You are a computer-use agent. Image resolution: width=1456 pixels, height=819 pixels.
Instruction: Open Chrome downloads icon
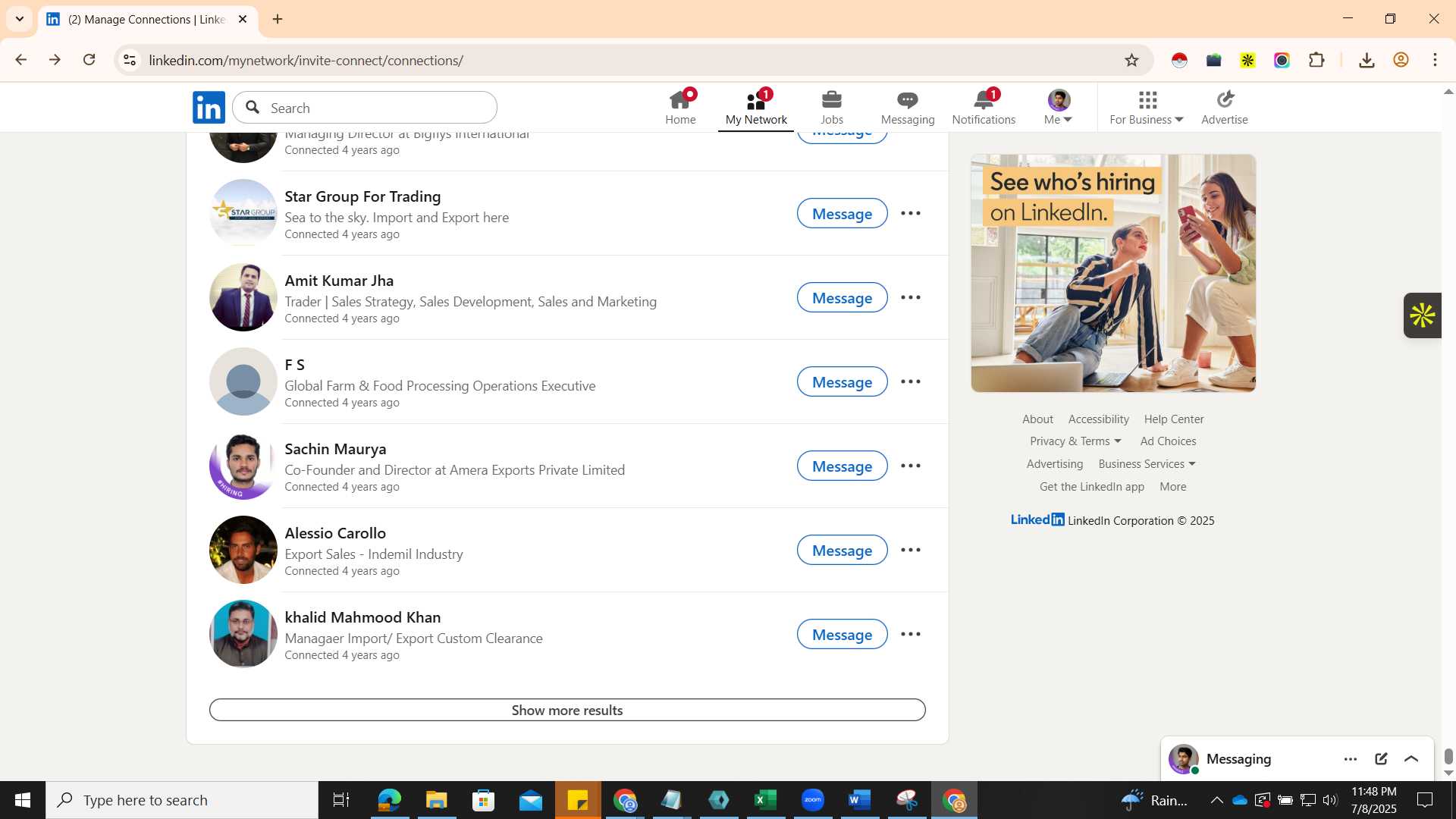tap(1367, 60)
